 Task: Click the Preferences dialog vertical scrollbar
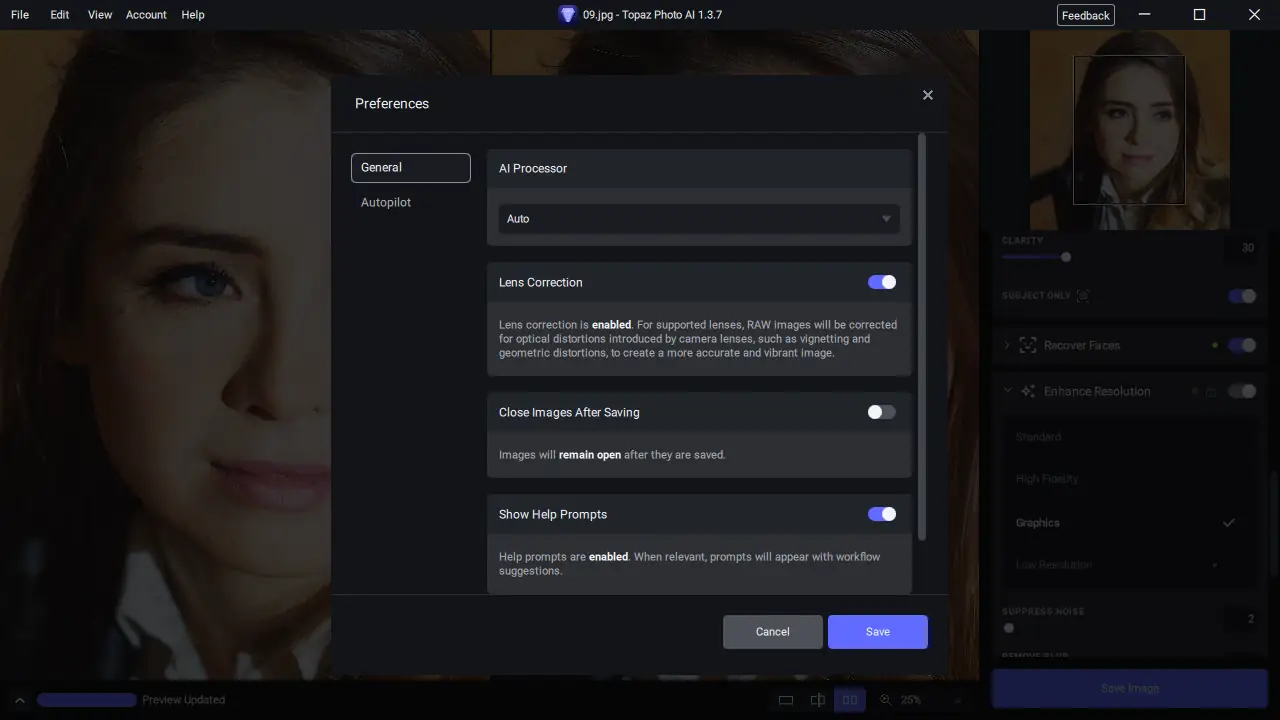coord(922,336)
